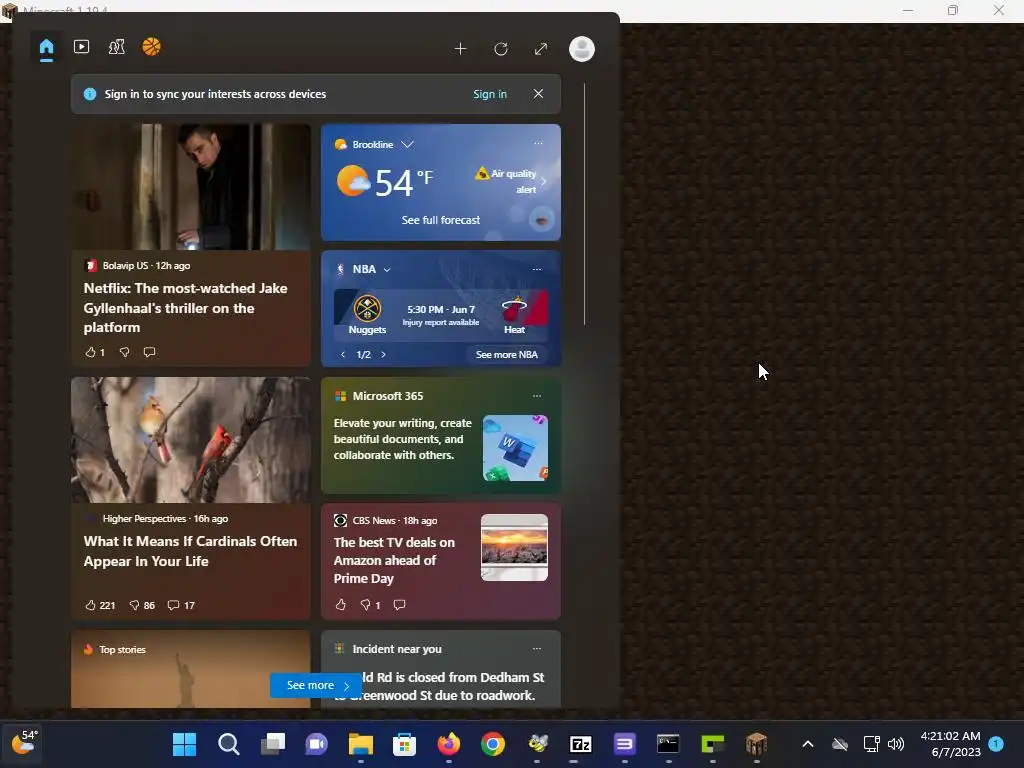Open 7-Zip from the taskbar

(x=581, y=744)
